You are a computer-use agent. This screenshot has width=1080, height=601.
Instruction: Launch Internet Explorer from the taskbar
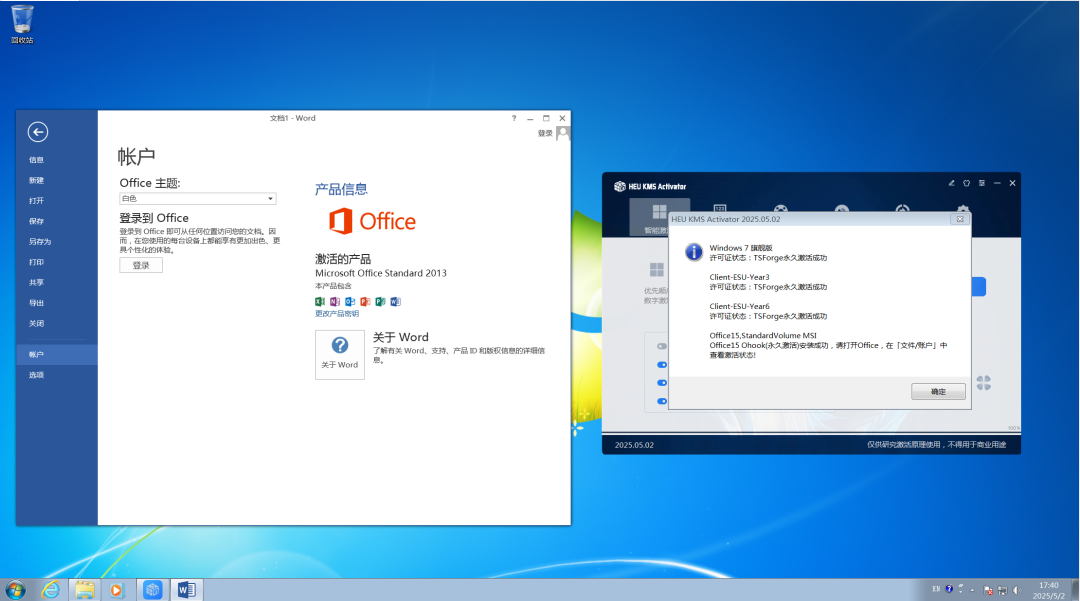click(50, 590)
